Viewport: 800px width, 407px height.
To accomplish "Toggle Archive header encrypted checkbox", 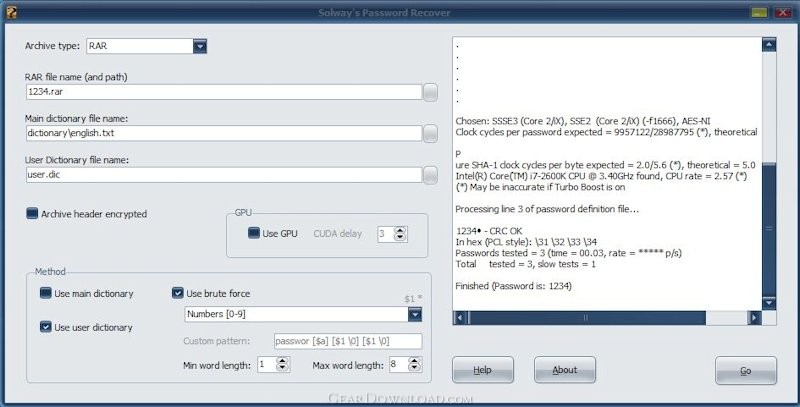I will [32, 214].
